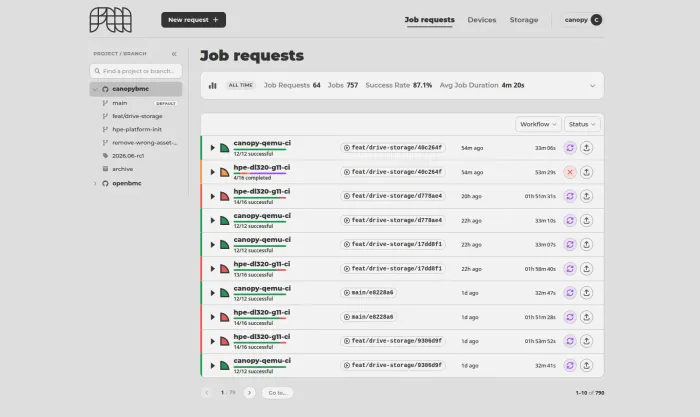Share the canopy-qemu-ci job lasting 33m 06s
Screen dimensions: 700x417
[586, 148]
